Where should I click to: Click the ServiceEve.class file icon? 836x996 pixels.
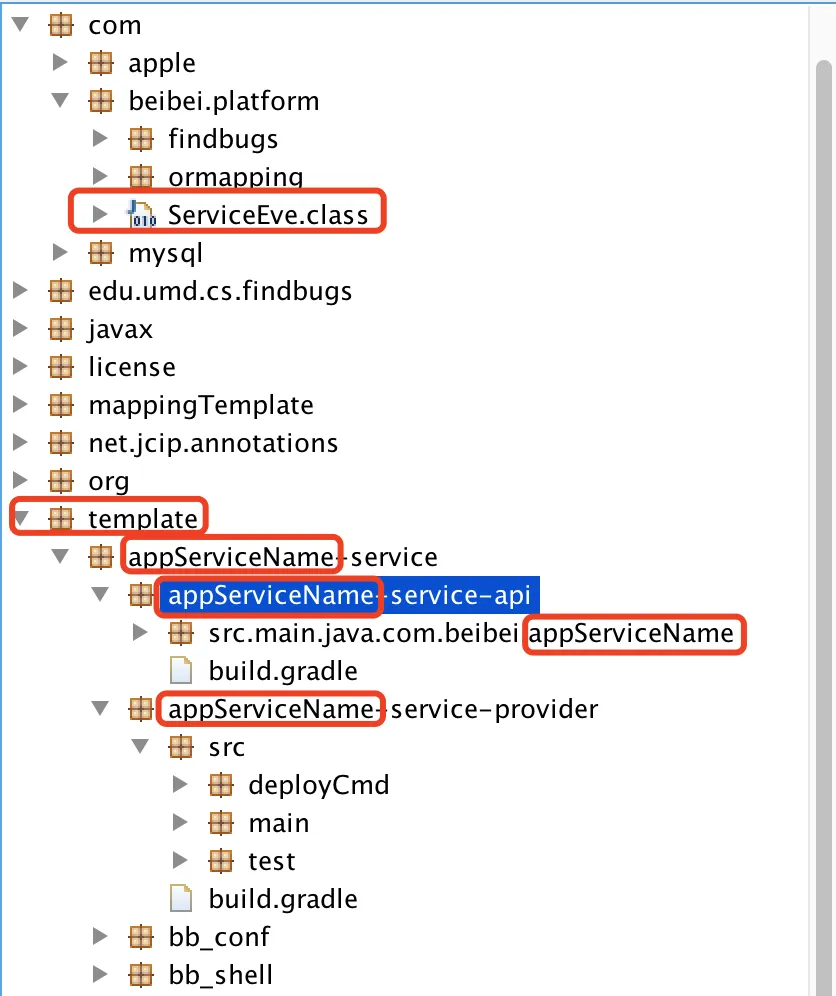tap(142, 215)
